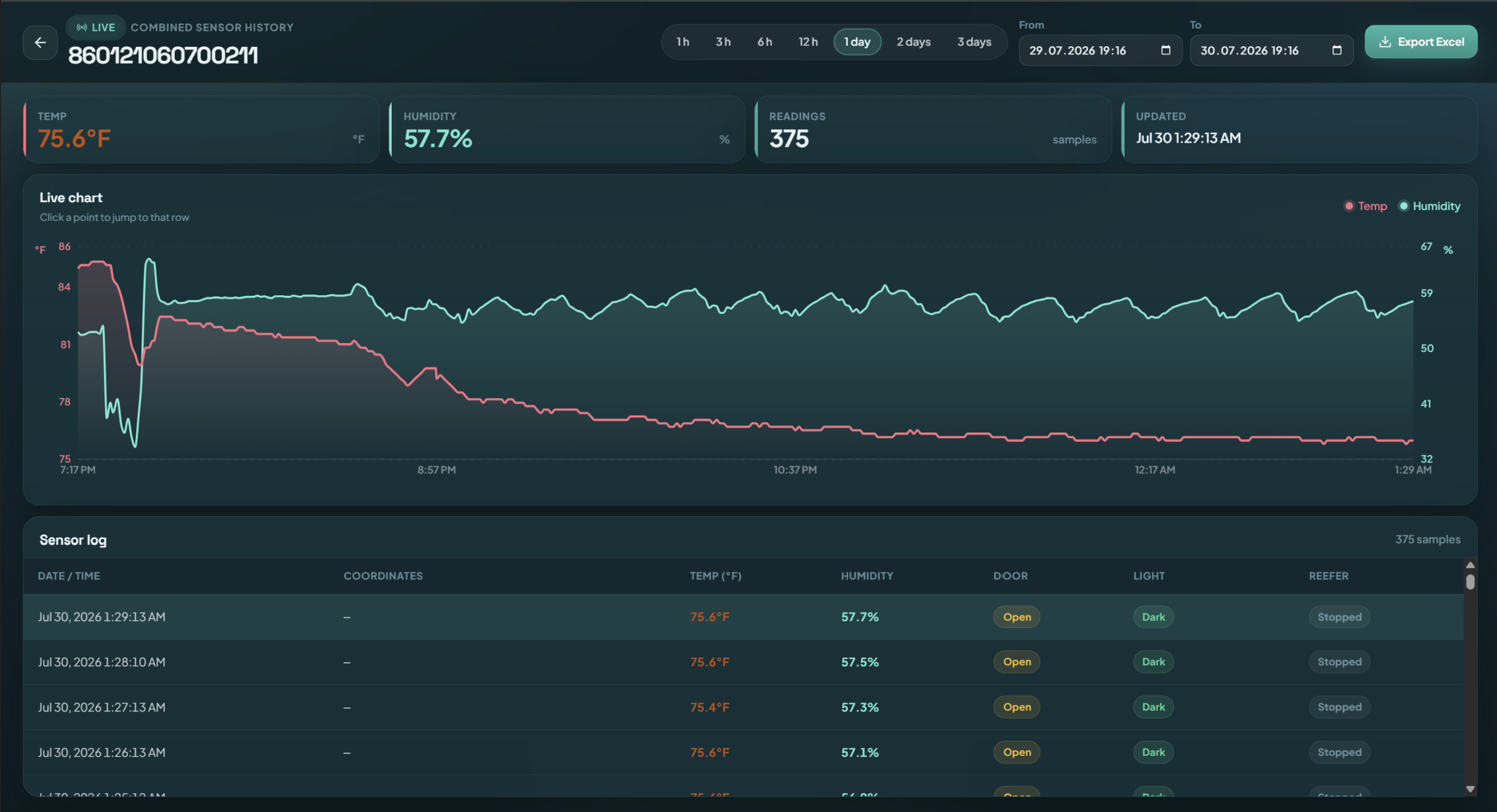Screen dimensions: 1497x812
Task: Click the READINGS 375 summary card
Action: point(933,129)
